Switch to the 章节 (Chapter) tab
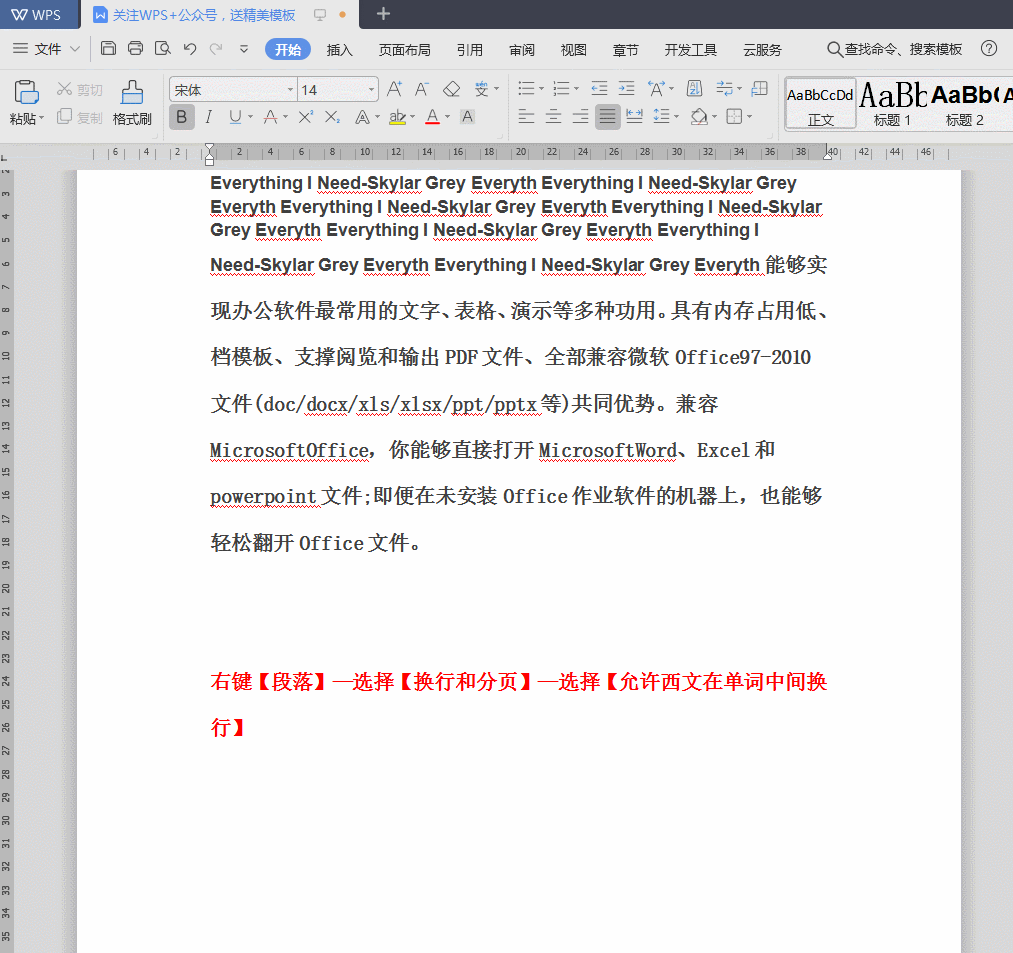 point(625,50)
